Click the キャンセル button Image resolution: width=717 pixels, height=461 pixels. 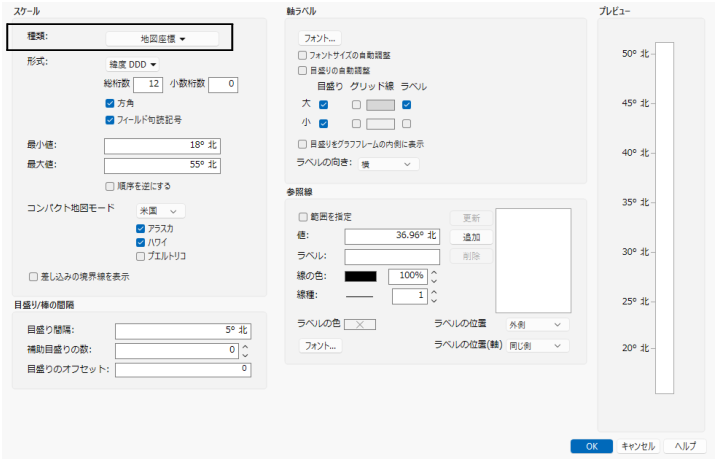point(638,446)
